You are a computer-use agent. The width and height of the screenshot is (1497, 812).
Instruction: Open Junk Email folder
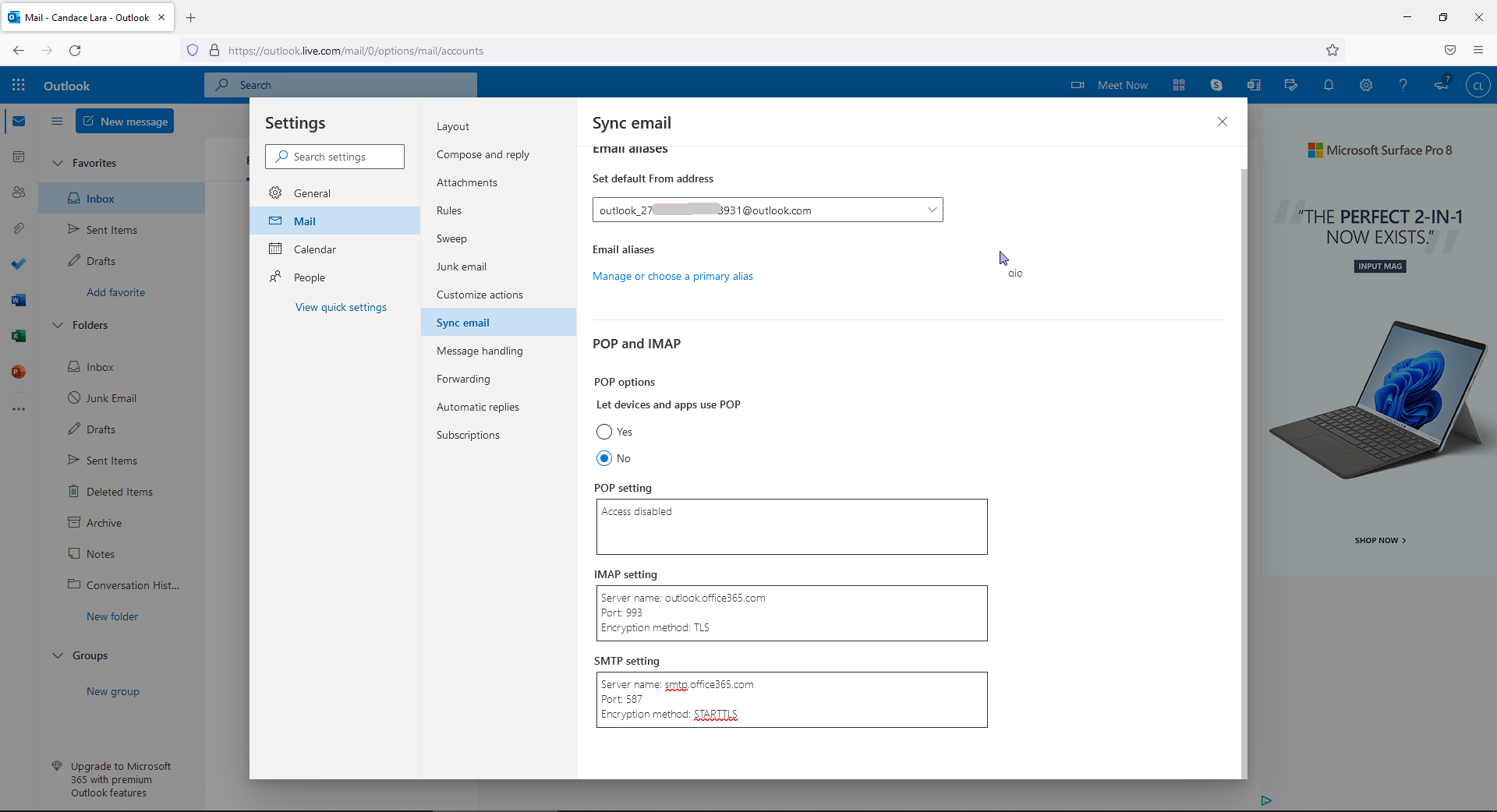tap(122, 398)
